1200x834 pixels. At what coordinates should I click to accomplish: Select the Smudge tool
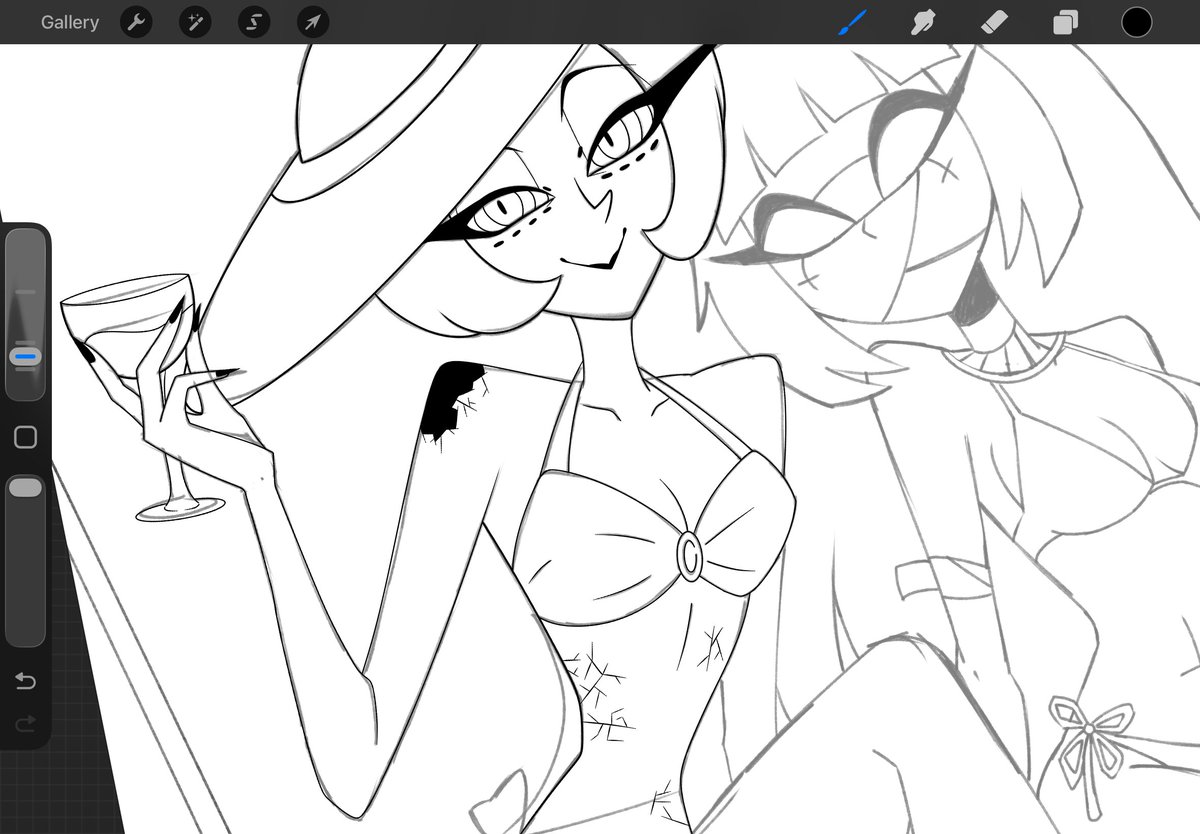923,22
